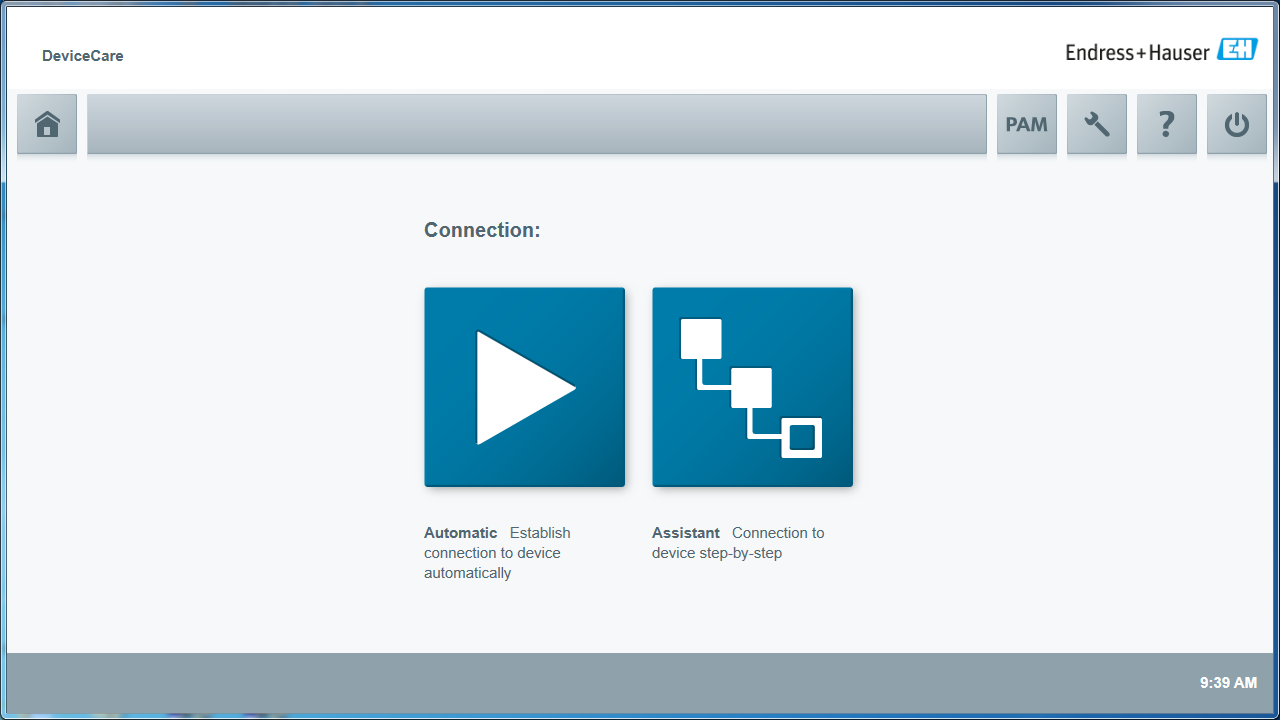Viewport: 1280px width, 720px height.
Task: Click hollow square node in Assistant tile
Action: click(802, 438)
